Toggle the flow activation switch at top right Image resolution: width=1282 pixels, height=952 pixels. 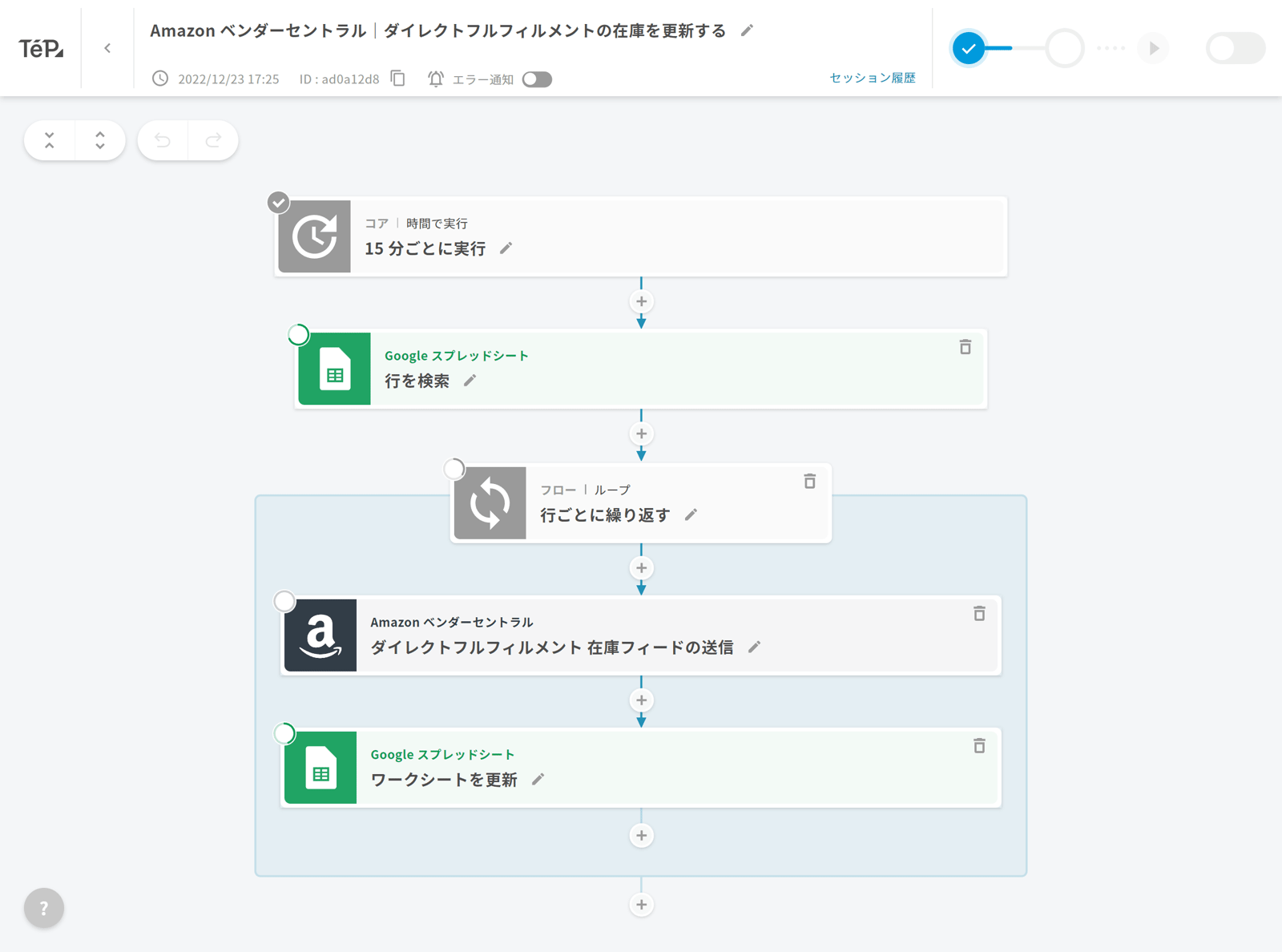[x=1235, y=48]
